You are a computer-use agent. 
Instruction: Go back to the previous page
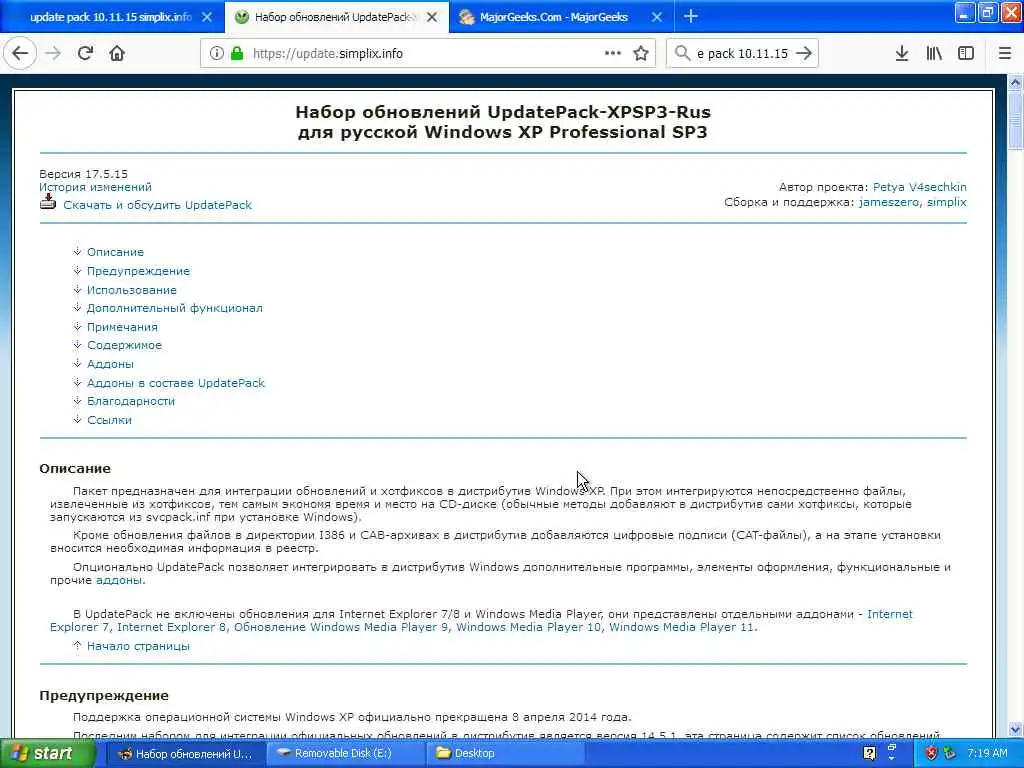20,54
